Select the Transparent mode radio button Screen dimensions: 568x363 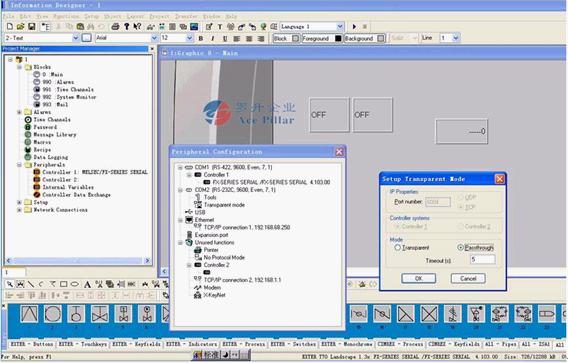click(397, 247)
